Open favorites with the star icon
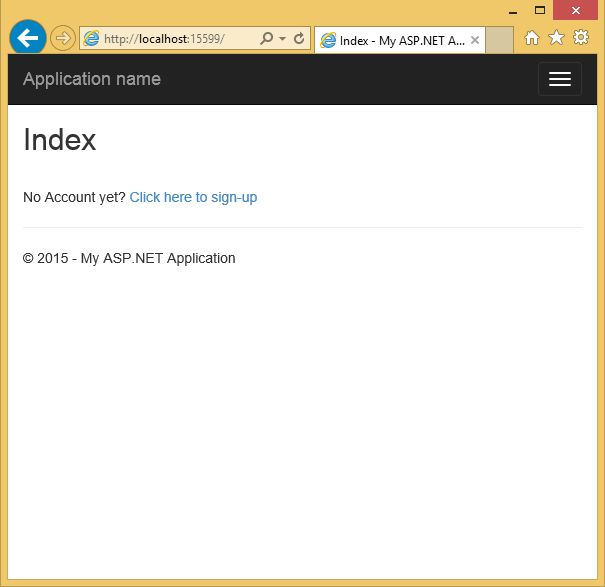The width and height of the screenshot is (605, 587). click(x=556, y=38)
